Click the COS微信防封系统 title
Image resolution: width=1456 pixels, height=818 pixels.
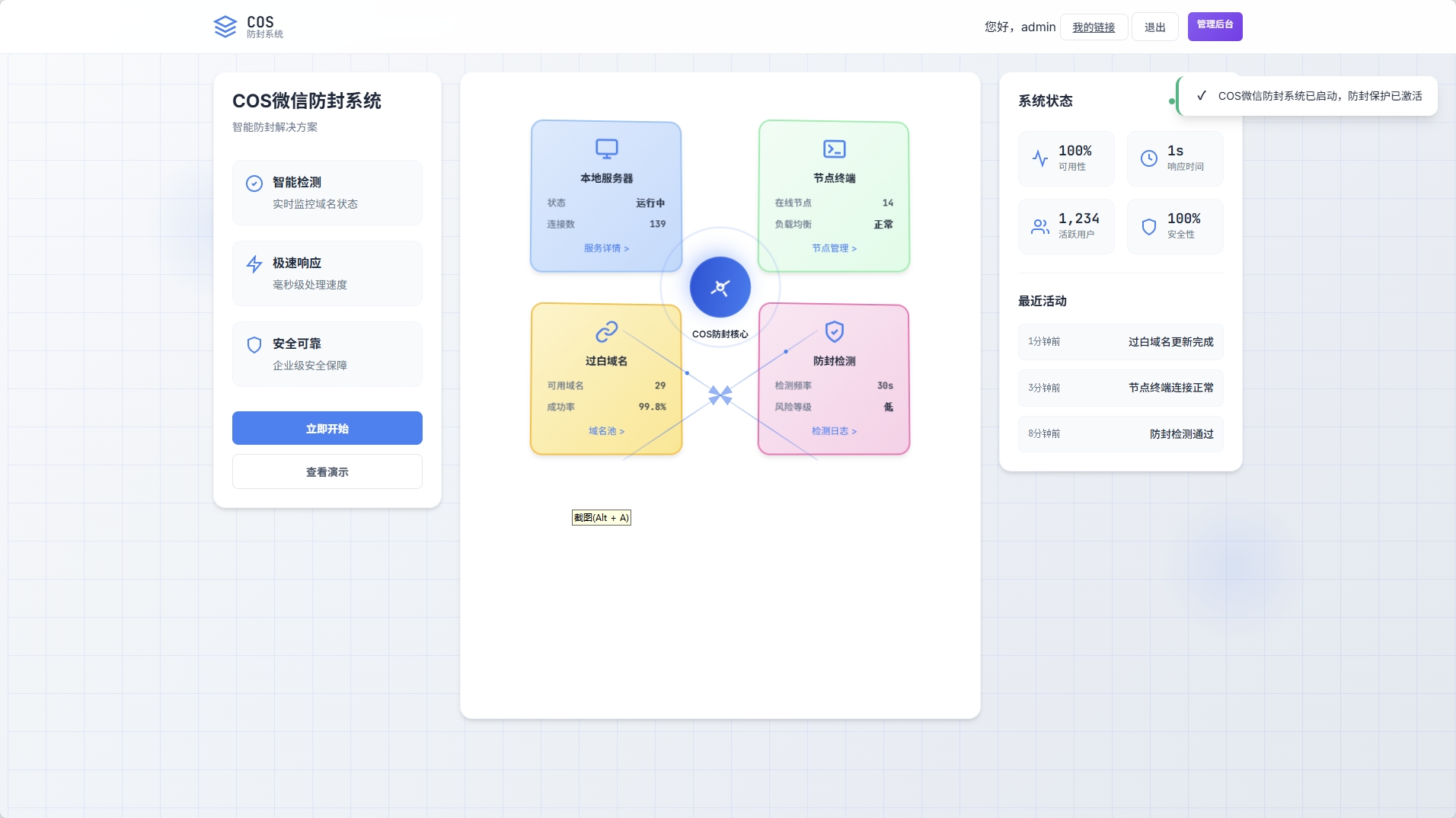[307, 101]
